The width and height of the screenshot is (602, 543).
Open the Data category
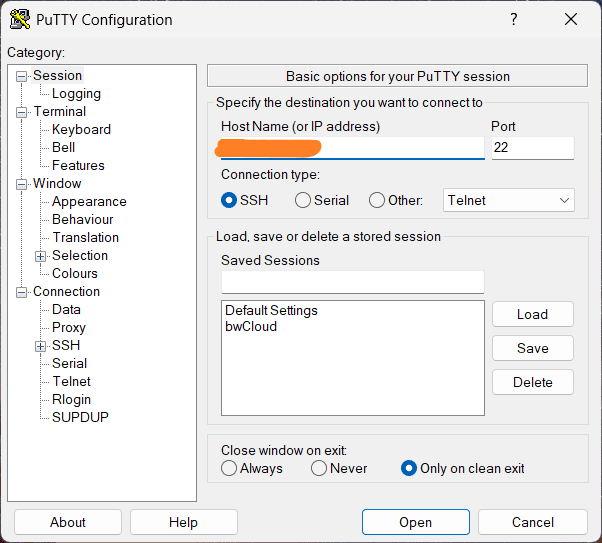66,310
